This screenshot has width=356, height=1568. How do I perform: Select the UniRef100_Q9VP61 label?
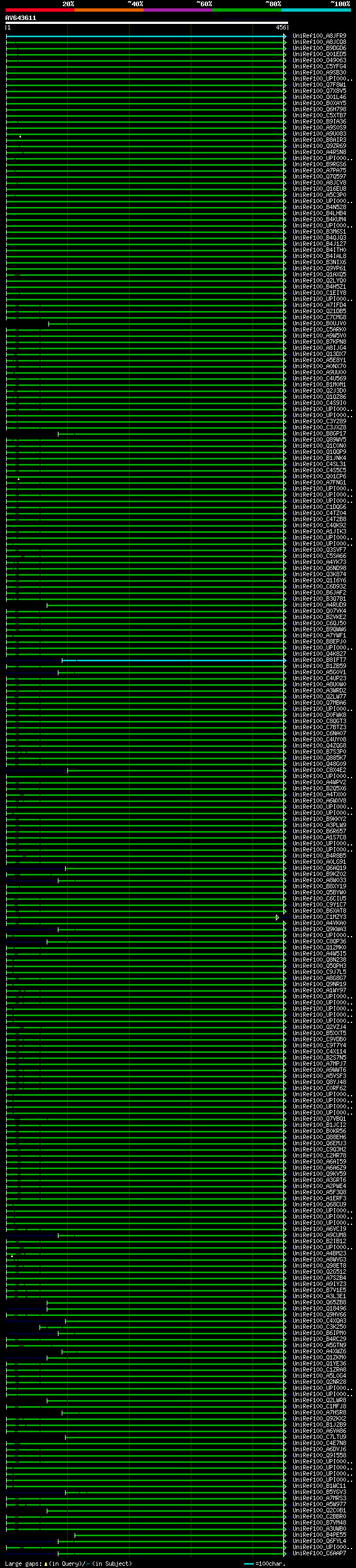pos(319,269)
